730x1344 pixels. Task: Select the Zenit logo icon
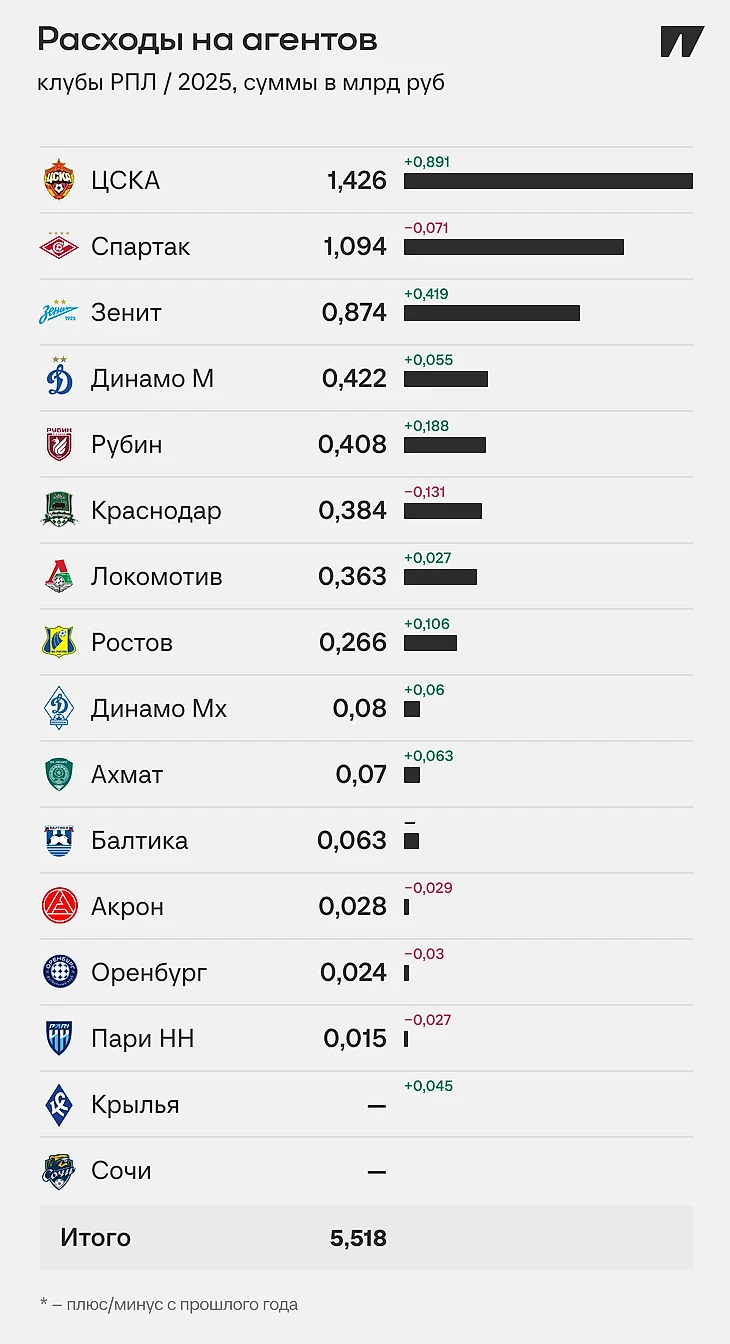click(x=59, y=313)
